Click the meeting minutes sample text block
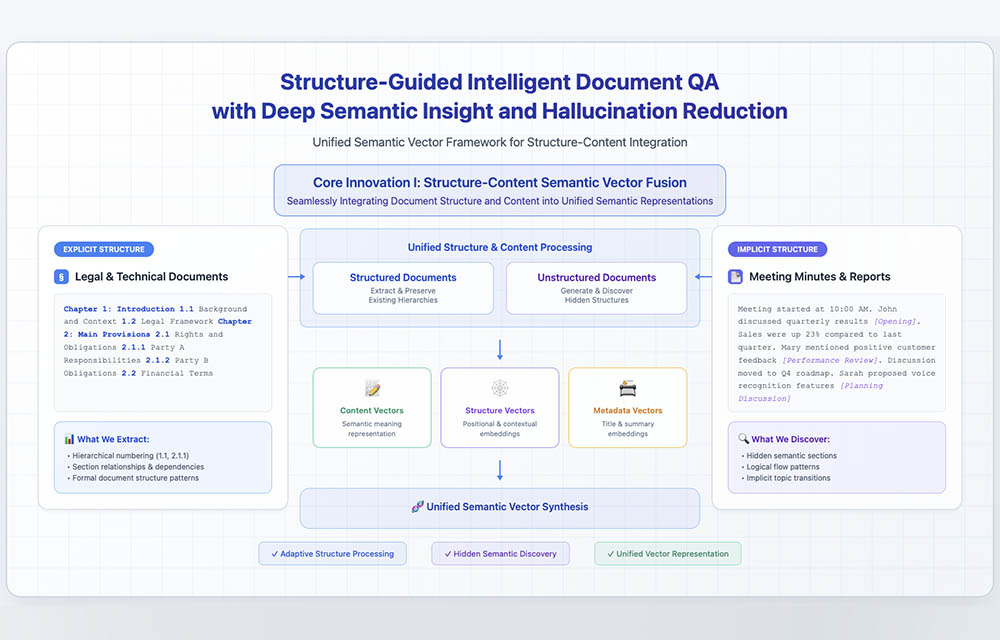 coord(836,354)
